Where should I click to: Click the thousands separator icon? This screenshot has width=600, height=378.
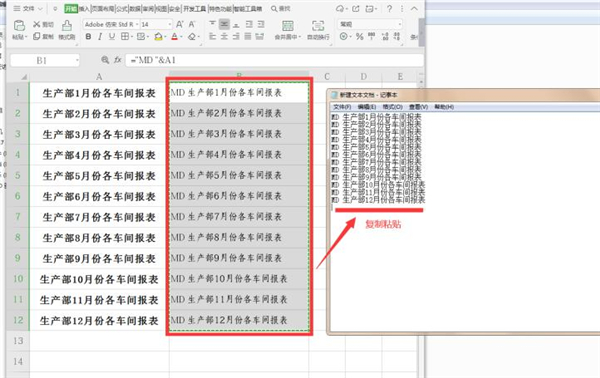click(x=372, y=36)
